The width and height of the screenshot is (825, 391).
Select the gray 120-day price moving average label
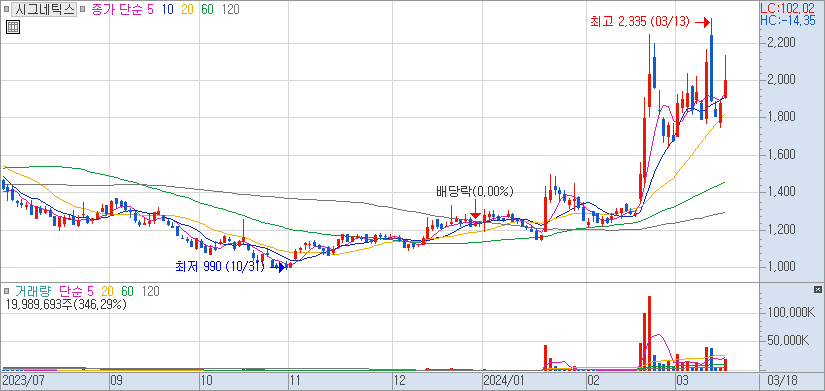(230, 9)
